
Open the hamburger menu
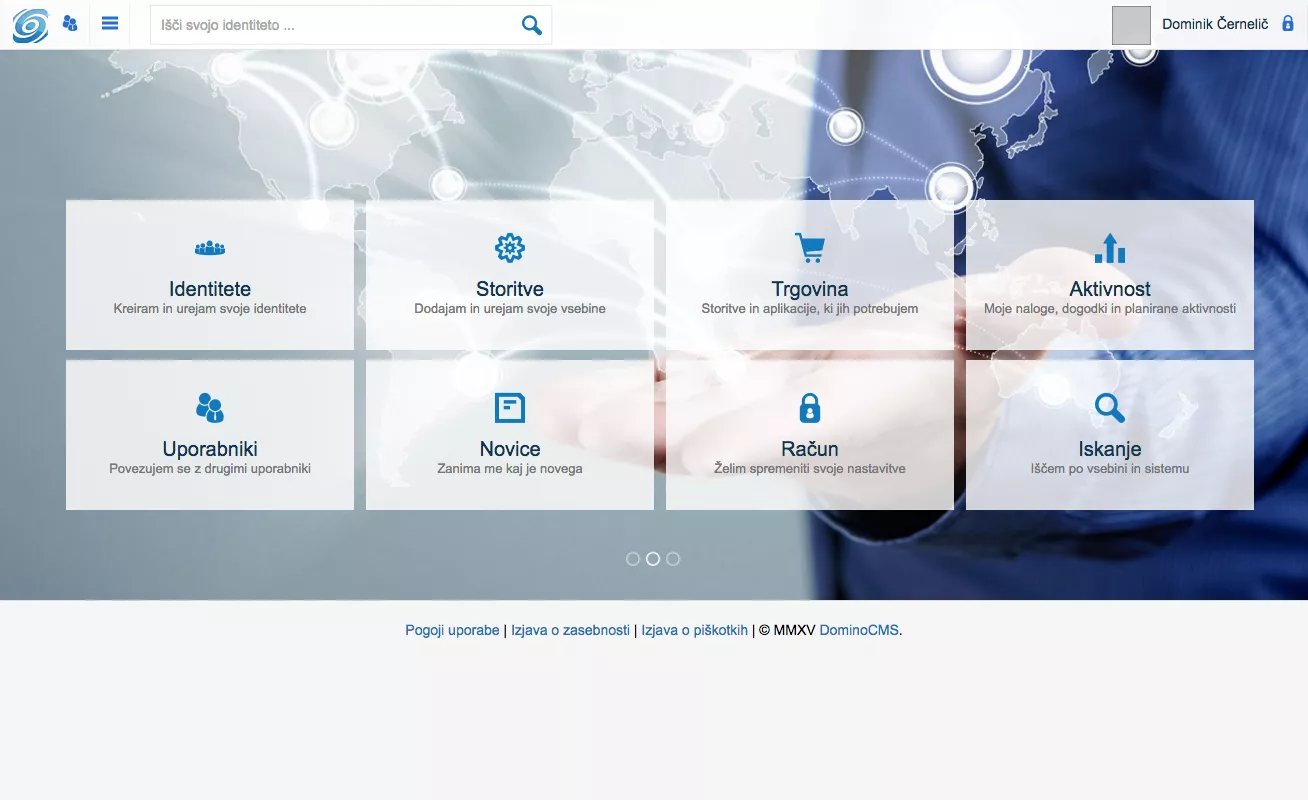coord(110,23)
